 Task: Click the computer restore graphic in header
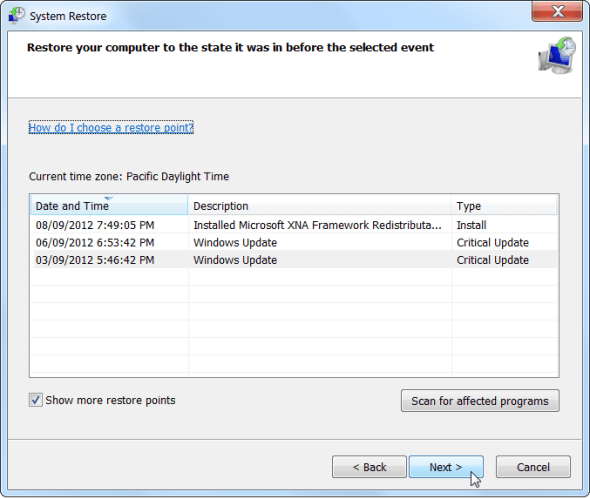(557, 56)
